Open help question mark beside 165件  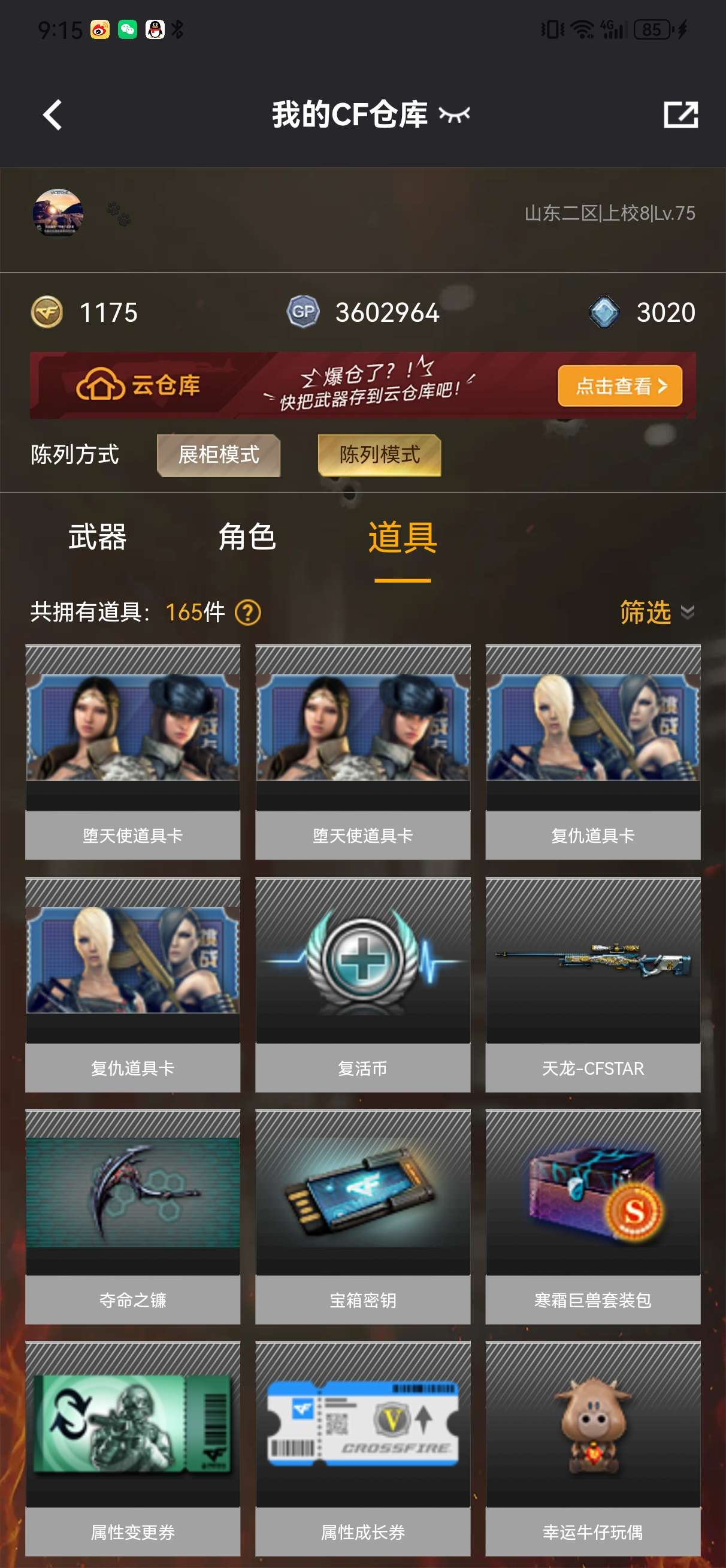click(247, 613)
